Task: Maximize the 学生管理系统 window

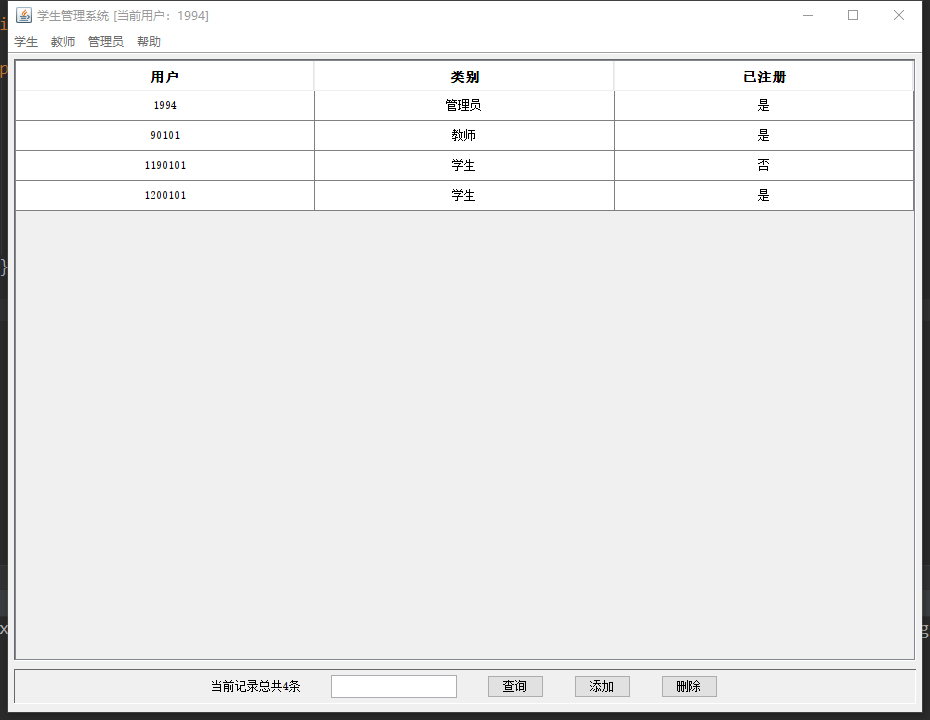Action: tap(853, 15)
